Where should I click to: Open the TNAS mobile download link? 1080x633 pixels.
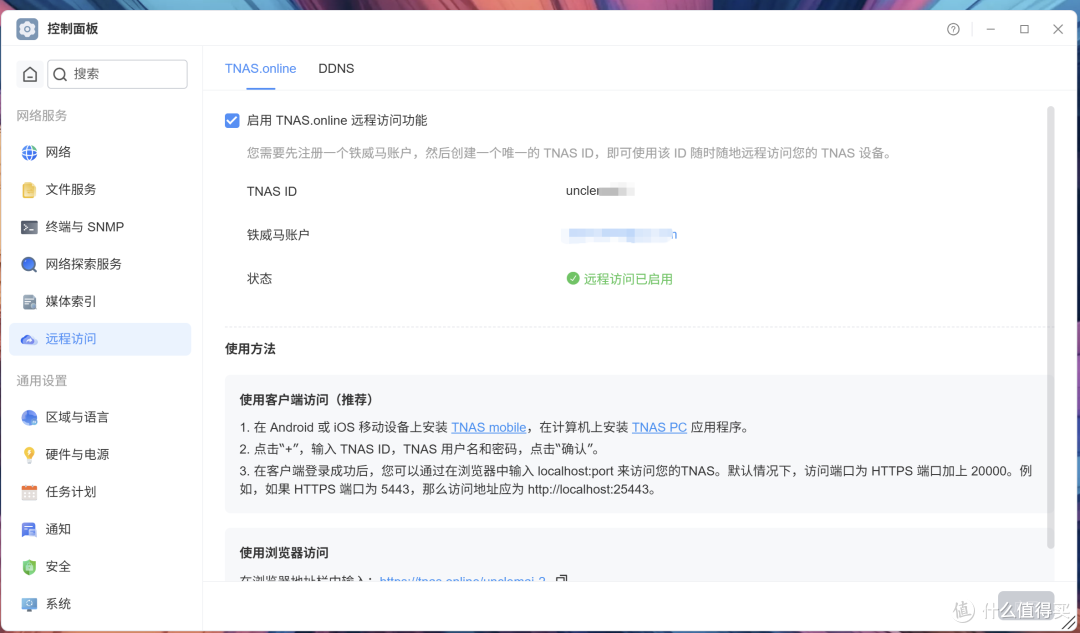coord(488,427)
